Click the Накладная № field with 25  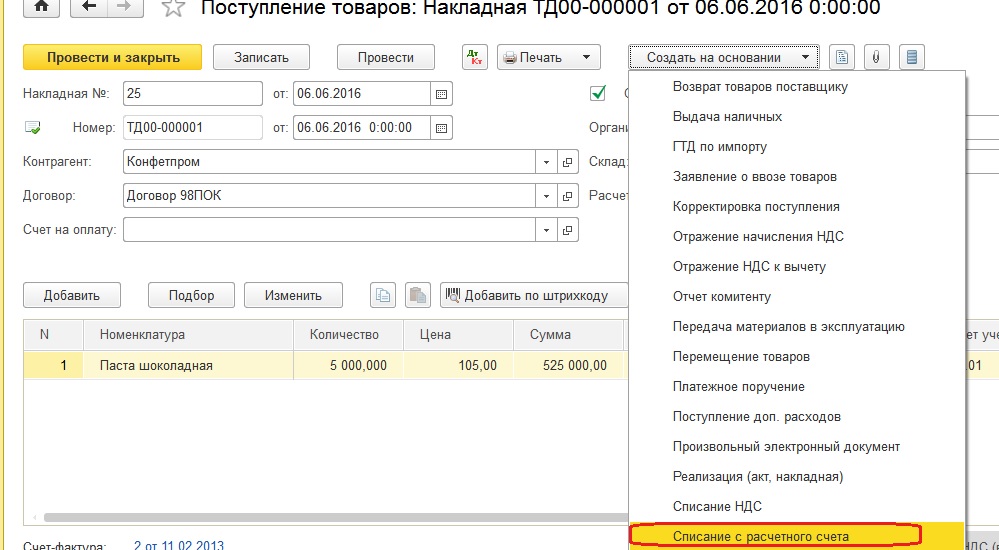pyautogui.click(x=192, y=94)
